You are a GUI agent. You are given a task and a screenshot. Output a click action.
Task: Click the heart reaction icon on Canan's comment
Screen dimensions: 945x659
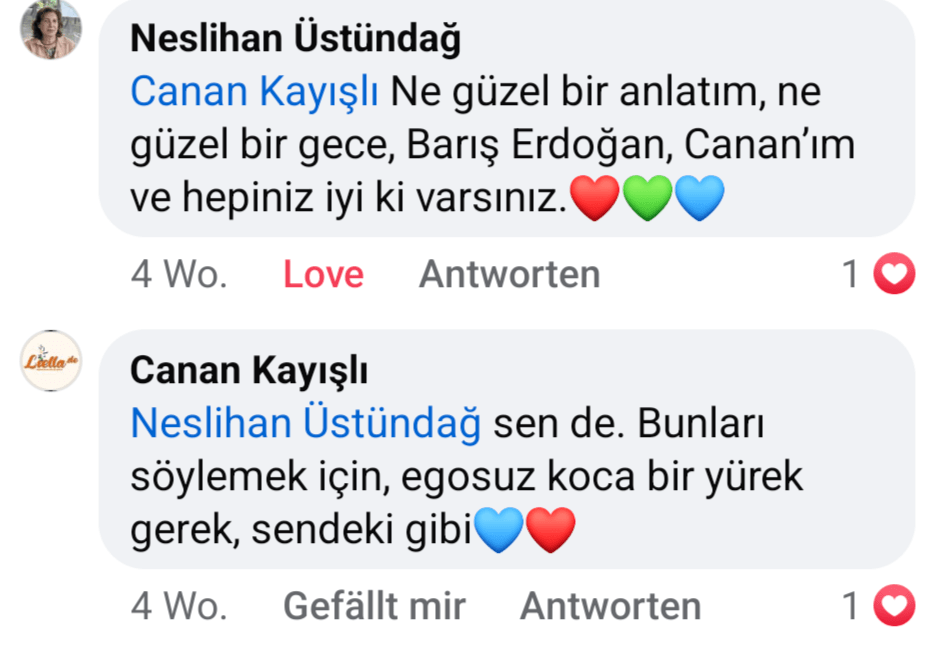(894, 606)
